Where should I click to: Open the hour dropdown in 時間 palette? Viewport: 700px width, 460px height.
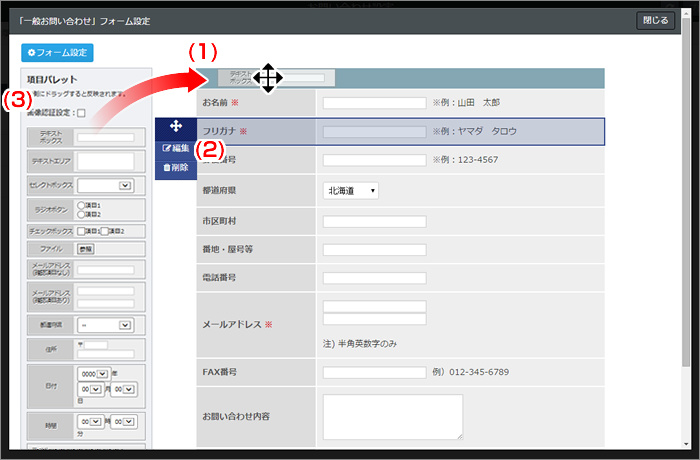tap(91, 422)
